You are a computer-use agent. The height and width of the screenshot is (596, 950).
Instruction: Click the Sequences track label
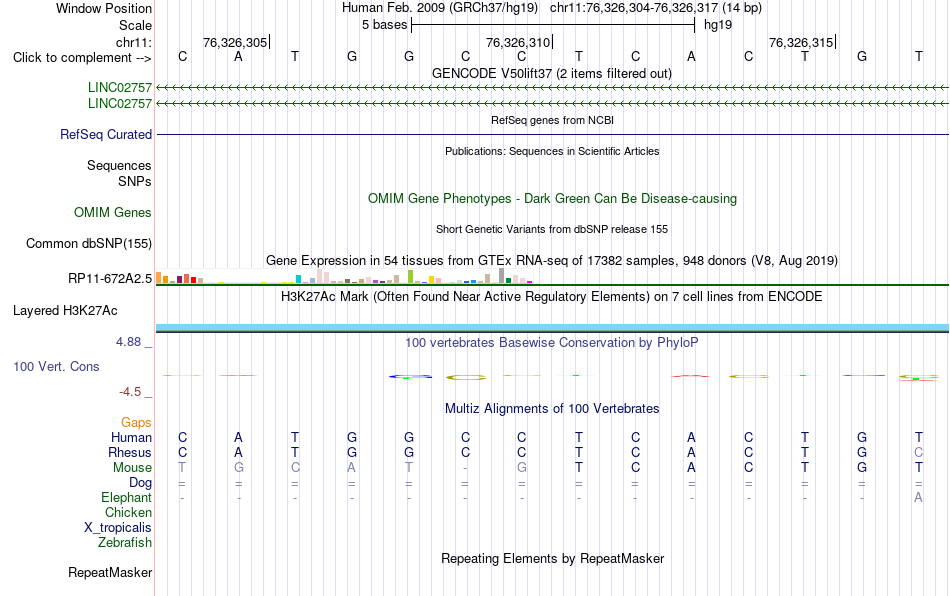[119, 165]
